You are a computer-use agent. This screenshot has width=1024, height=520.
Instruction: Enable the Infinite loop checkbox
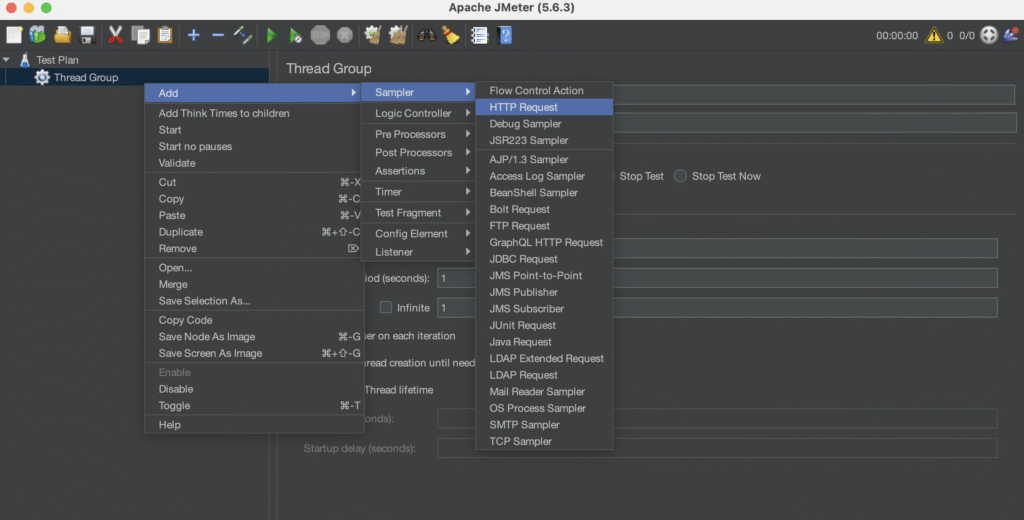[386, 308]
